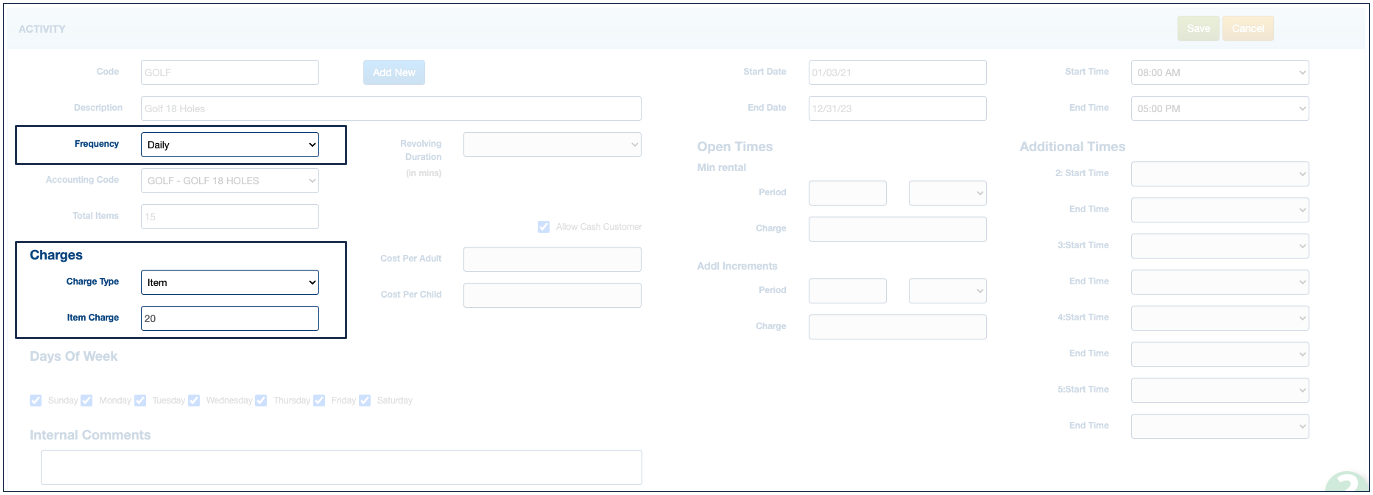
Task: Click the Start Date field
Action: (x=897, y=73)
